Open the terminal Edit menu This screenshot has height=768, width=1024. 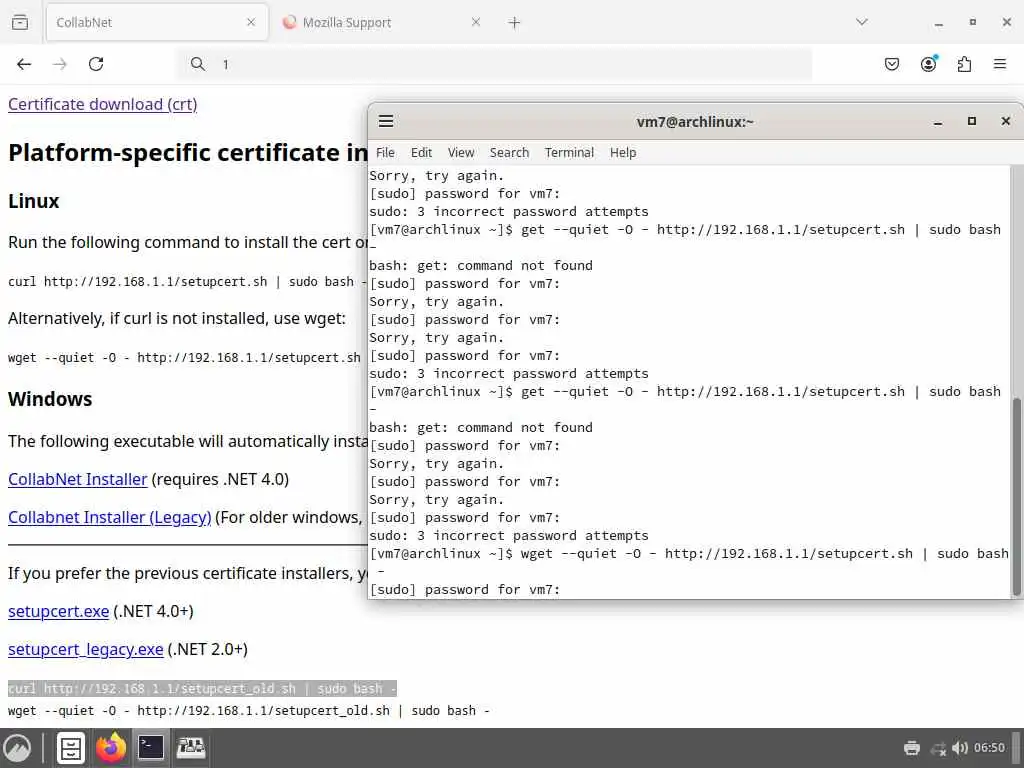pos(421,152)
